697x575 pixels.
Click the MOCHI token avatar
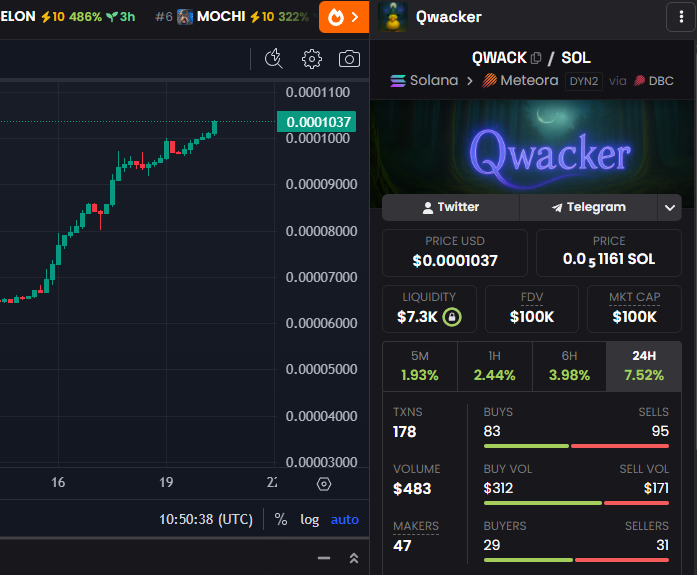pos(185,17)
